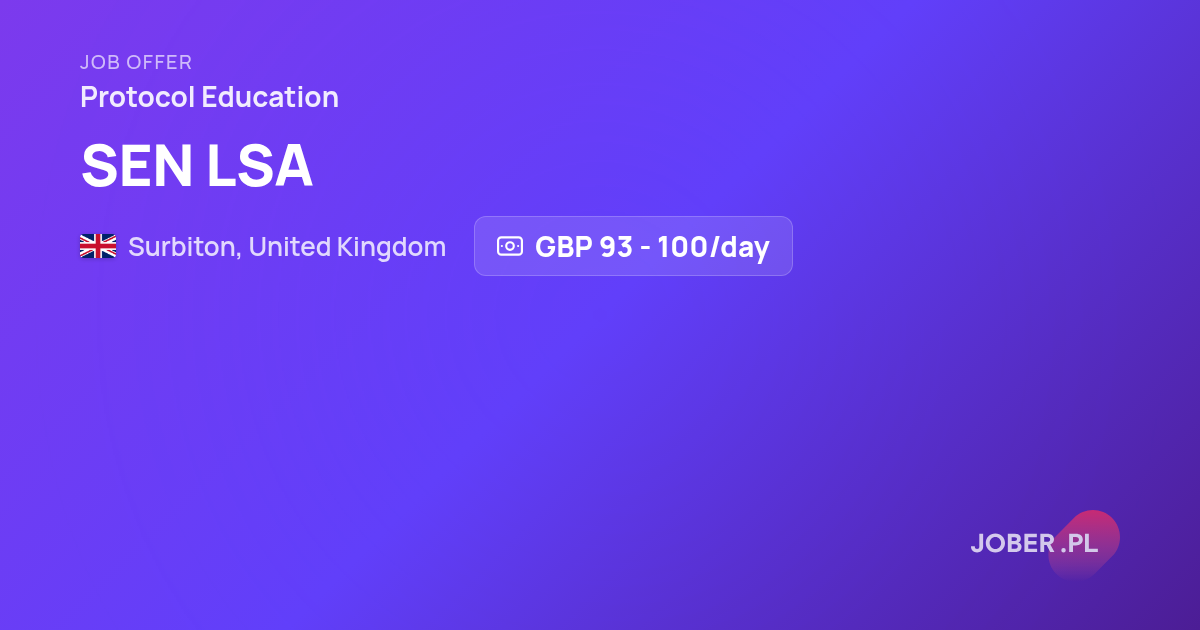Click the word SEN in the title
1200x630 pixels.
pyautogui.click(x=137, y=166)
